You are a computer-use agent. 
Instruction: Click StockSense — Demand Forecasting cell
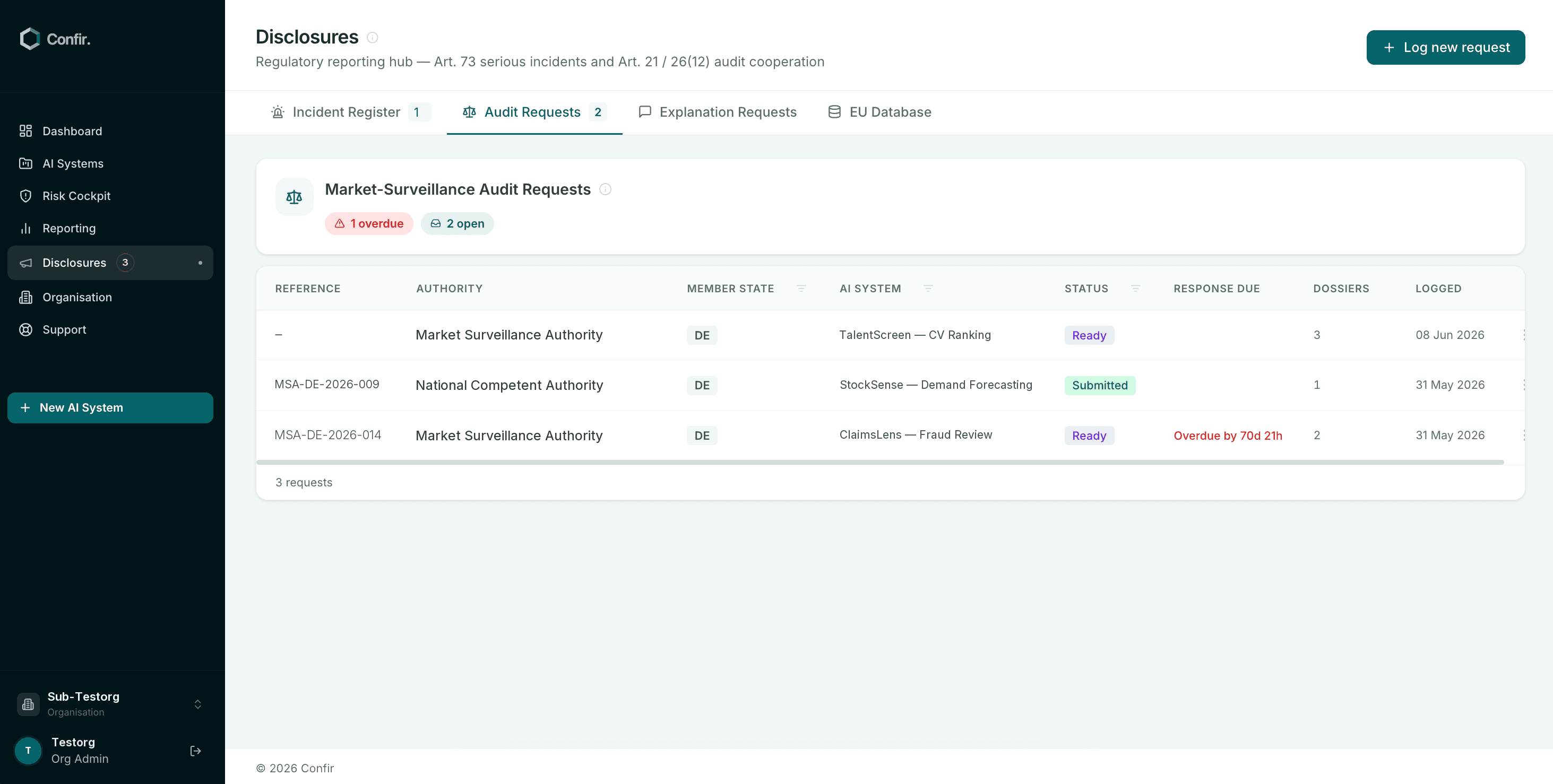(x=936, y=385)
